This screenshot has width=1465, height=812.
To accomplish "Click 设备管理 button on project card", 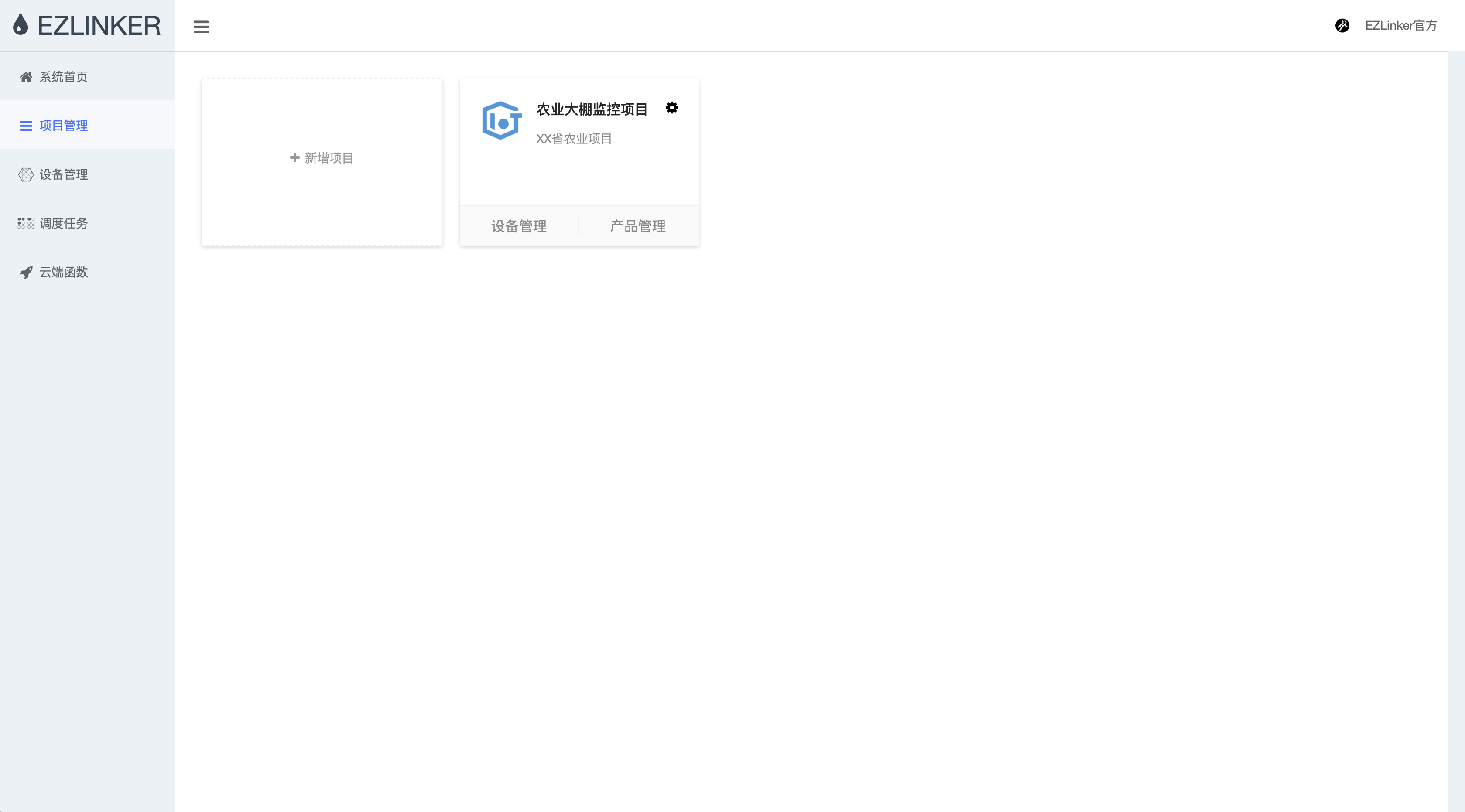I will point(519,226).
